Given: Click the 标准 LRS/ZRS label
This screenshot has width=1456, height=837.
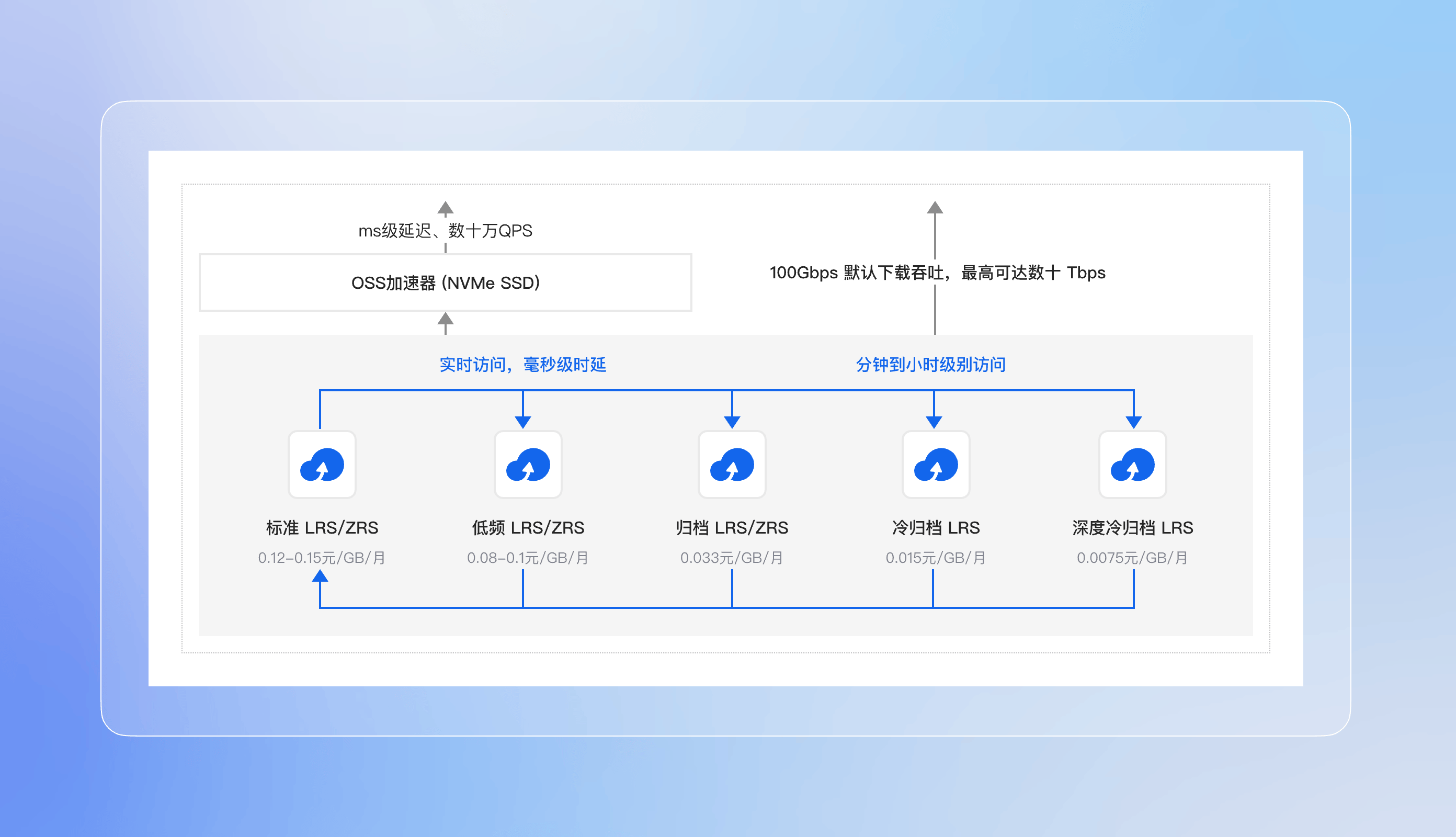Looking at the screenshot, I should coord(322,528).
